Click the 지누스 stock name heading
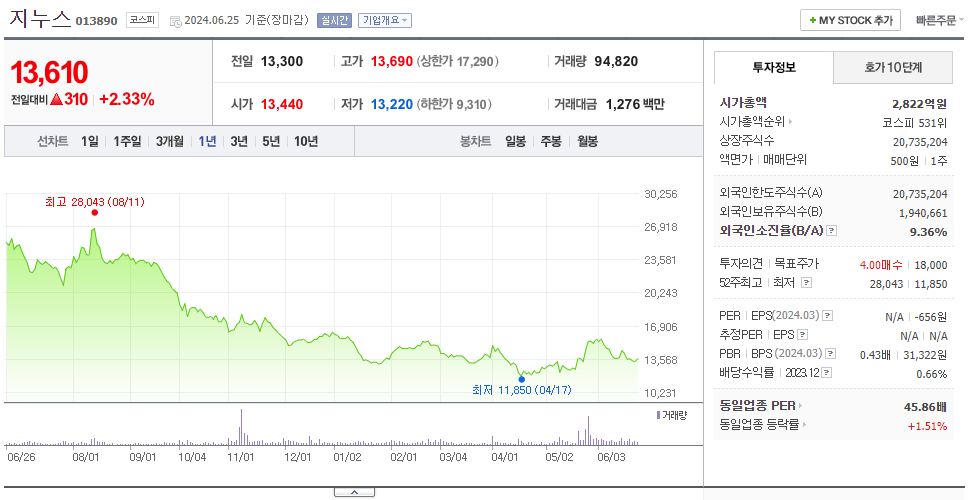Screen dimensions: 968x500 pos(40,19)
